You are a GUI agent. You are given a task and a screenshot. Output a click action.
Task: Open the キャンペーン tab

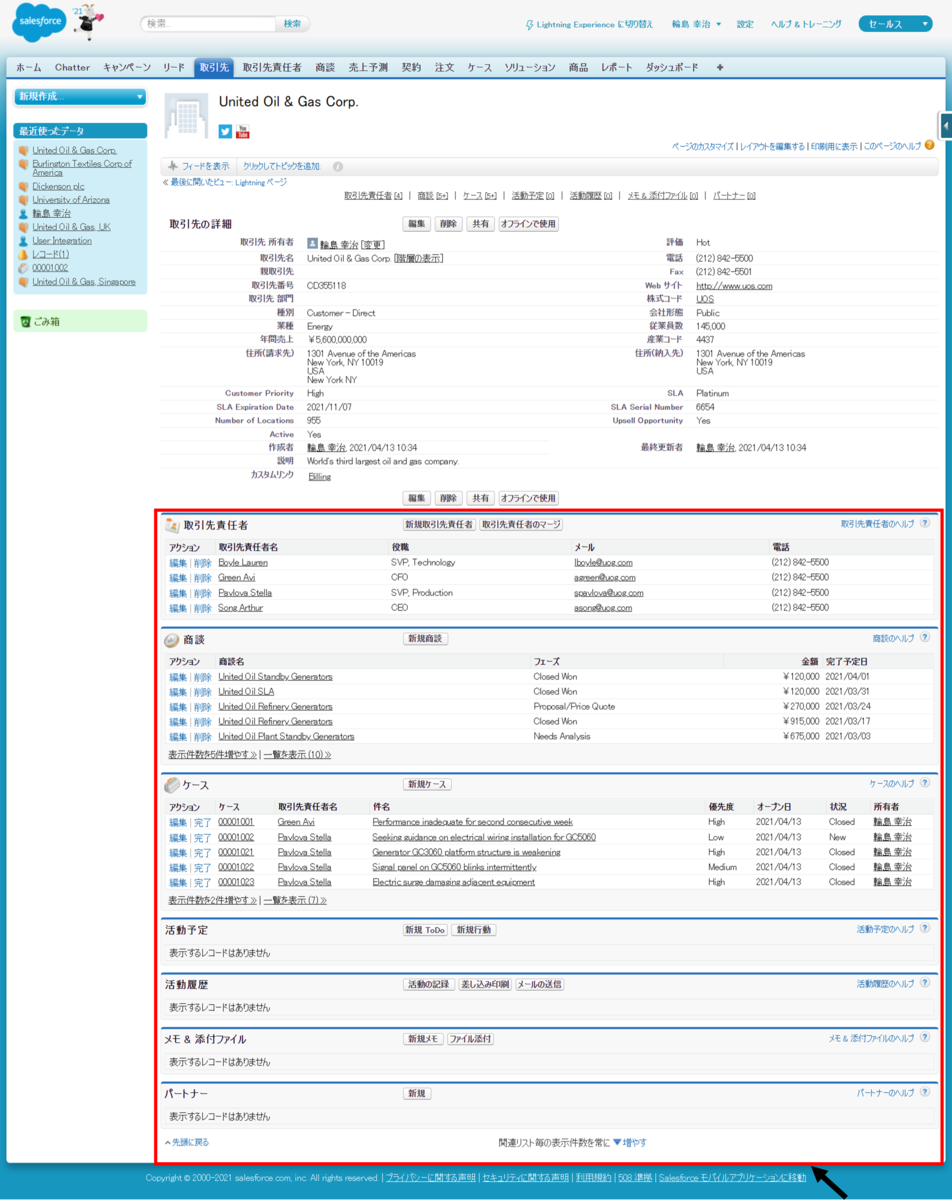tap(127, 67)
